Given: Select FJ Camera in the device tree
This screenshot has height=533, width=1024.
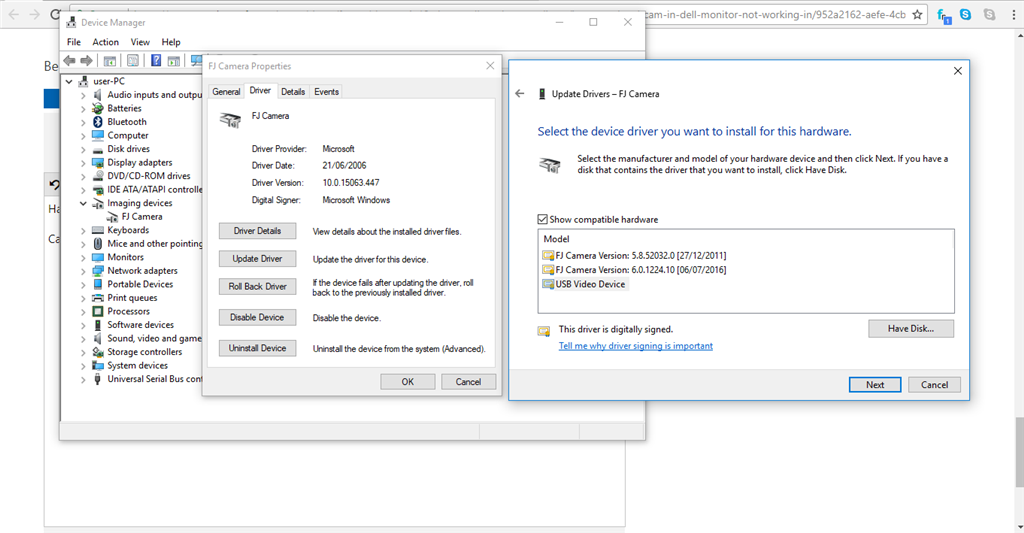Looking at the screenshot, I should (x=142, y=217).
